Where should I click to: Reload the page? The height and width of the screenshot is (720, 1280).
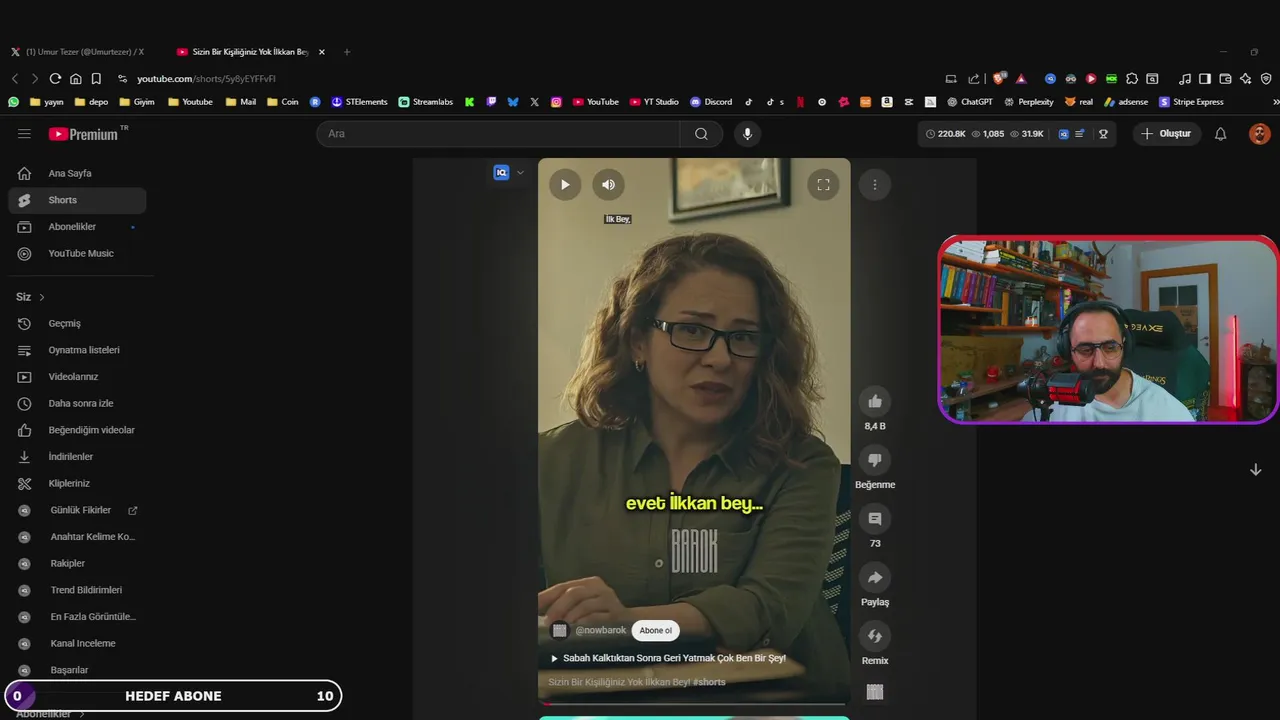tap(55, 79)
